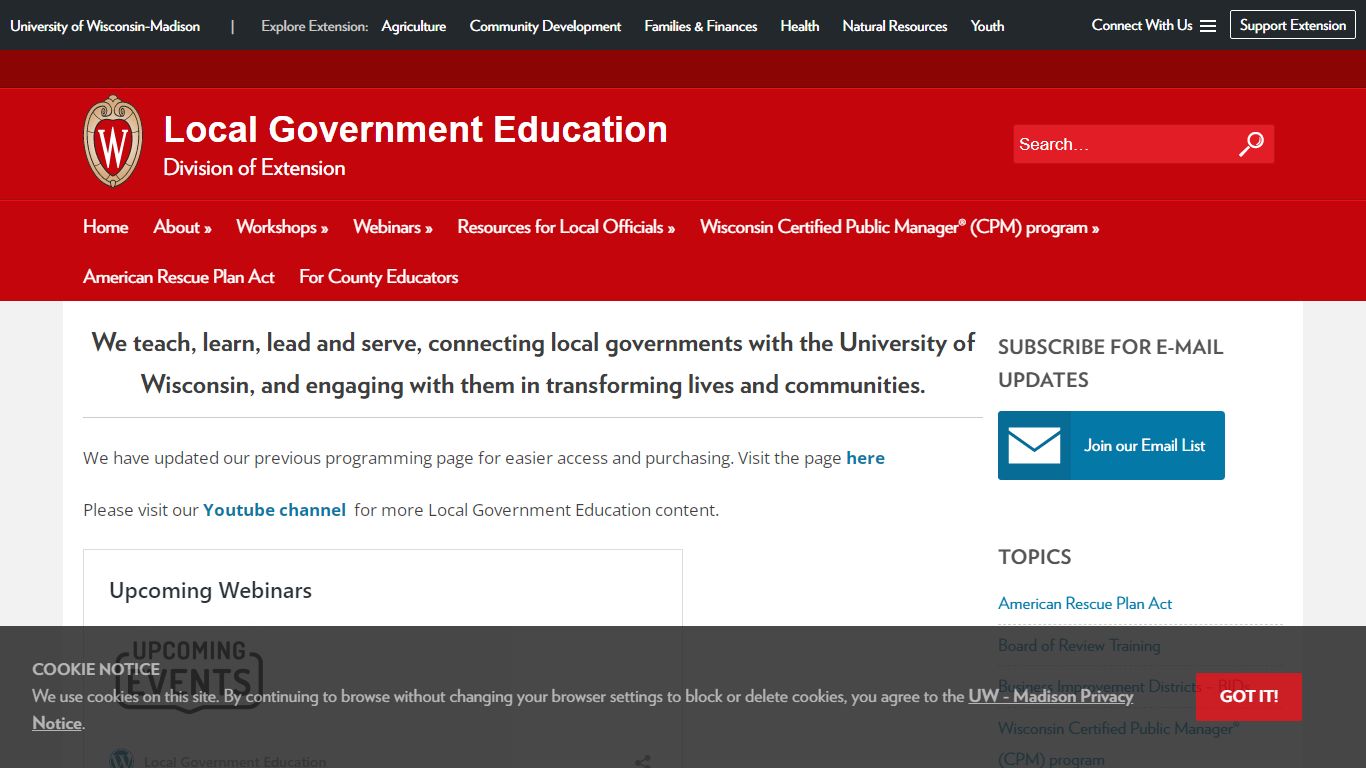
Task: Expand the Webinars menu
Action: [393, 227]
